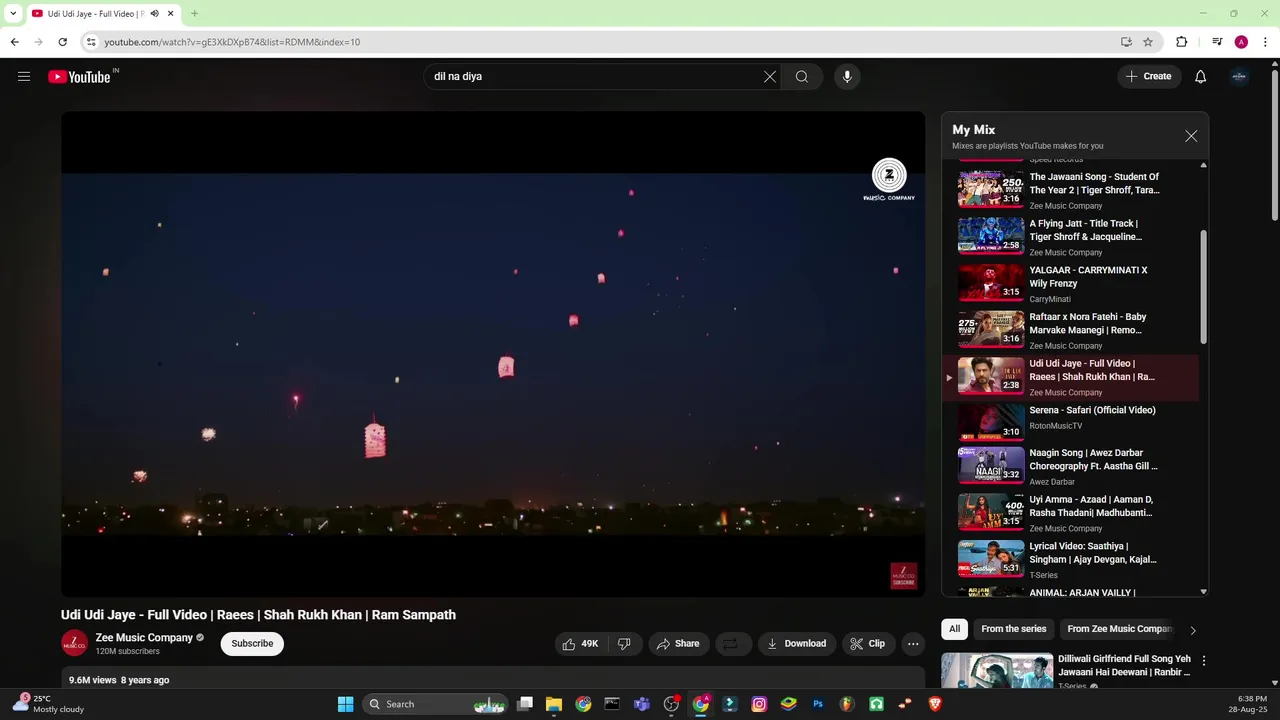
Task: Focus the browser URL address field
Action: [600, 42]
